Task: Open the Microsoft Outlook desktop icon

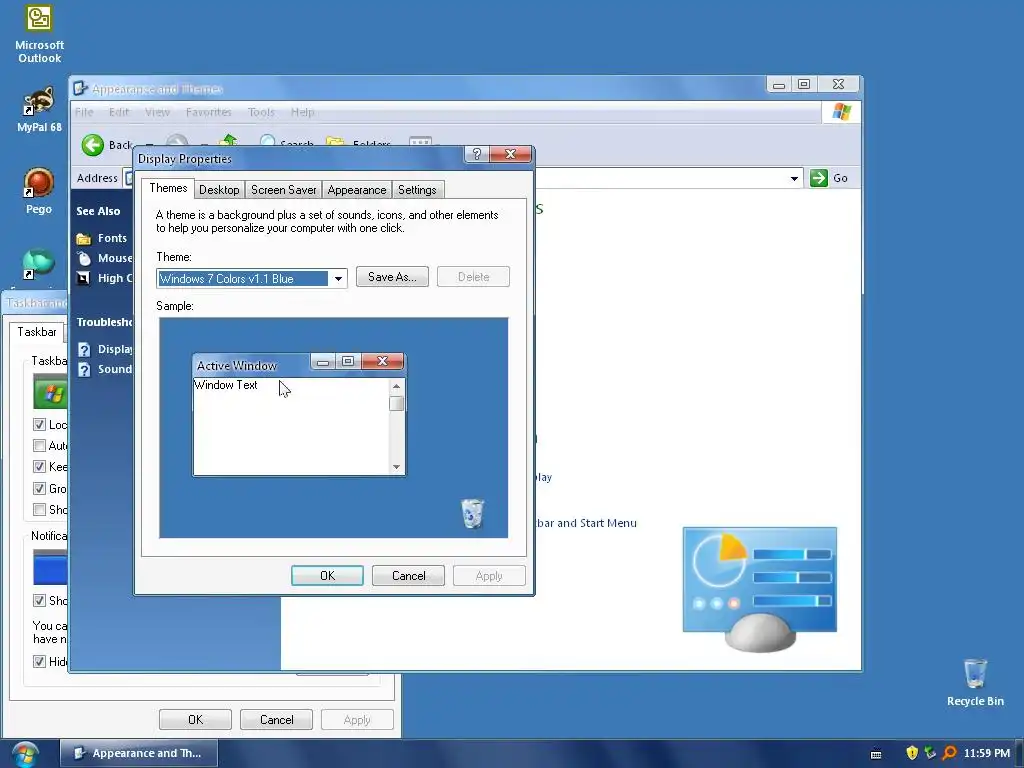Action: click(39, 34)
